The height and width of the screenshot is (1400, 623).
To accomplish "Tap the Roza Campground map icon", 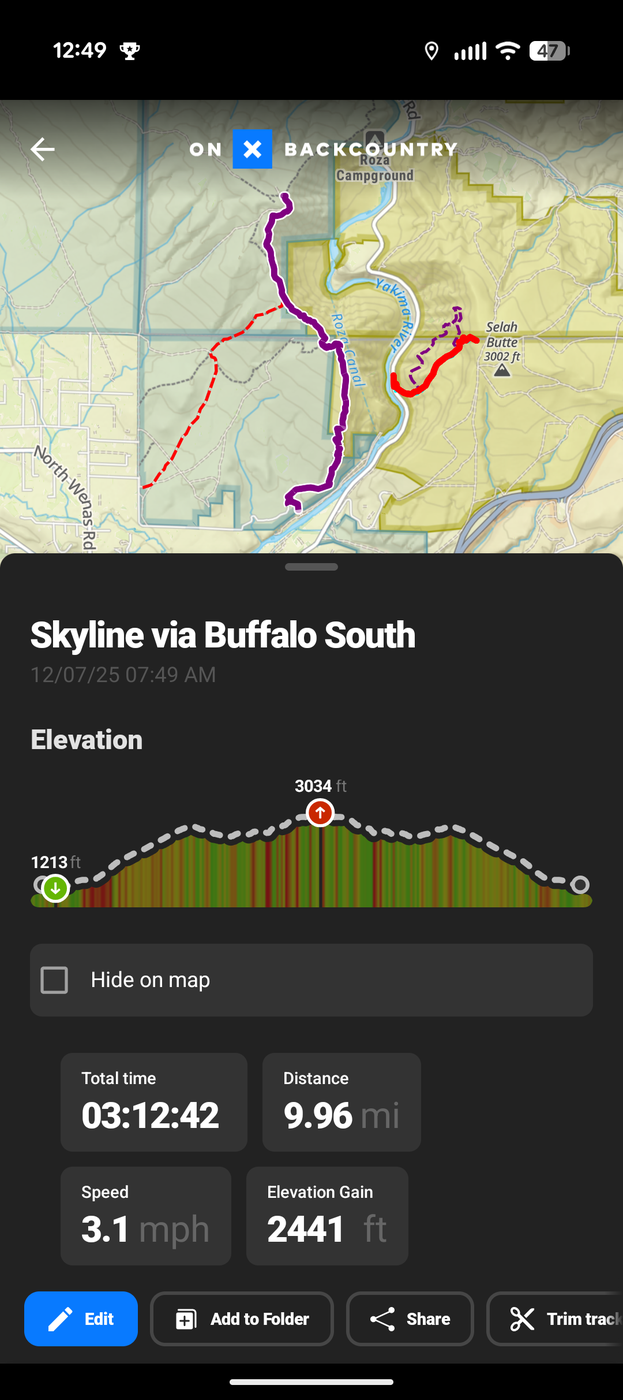I will (375, 140).
